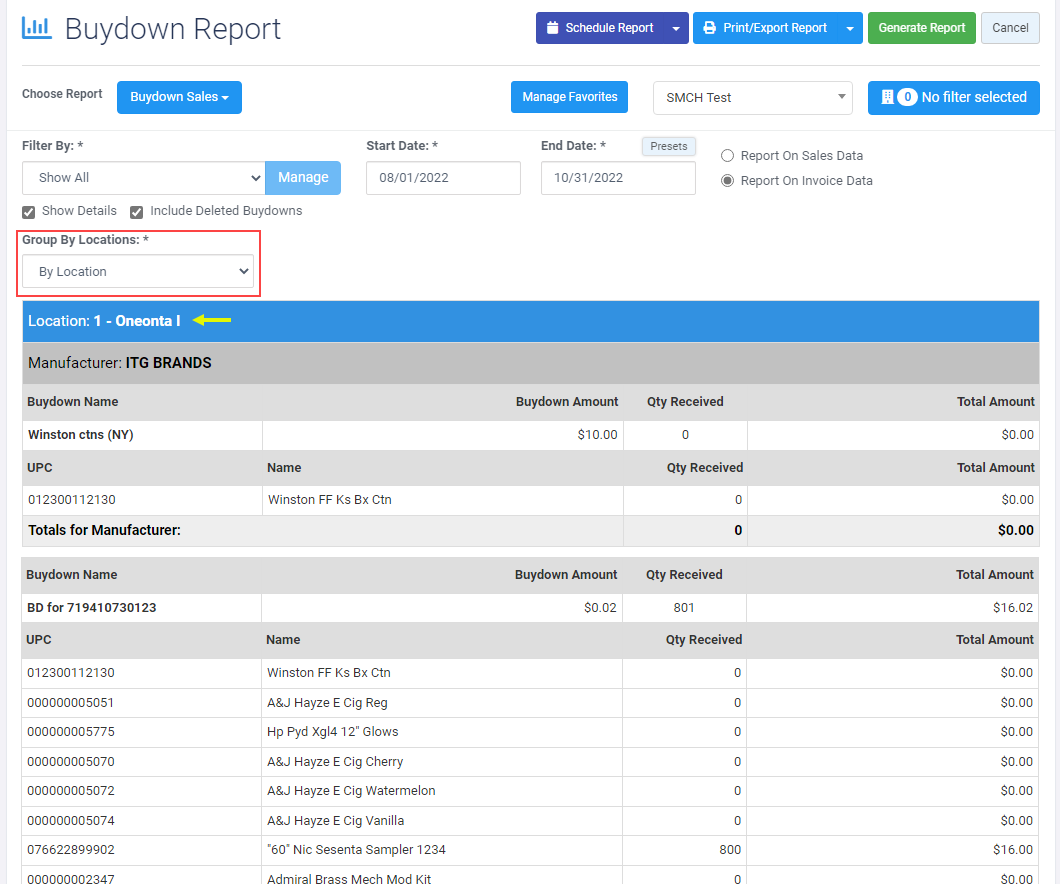Click the A&J Hayze E Cig Vanilla name
The image size is (1060, 884).
pyautogui.click(x=335, y=820)
